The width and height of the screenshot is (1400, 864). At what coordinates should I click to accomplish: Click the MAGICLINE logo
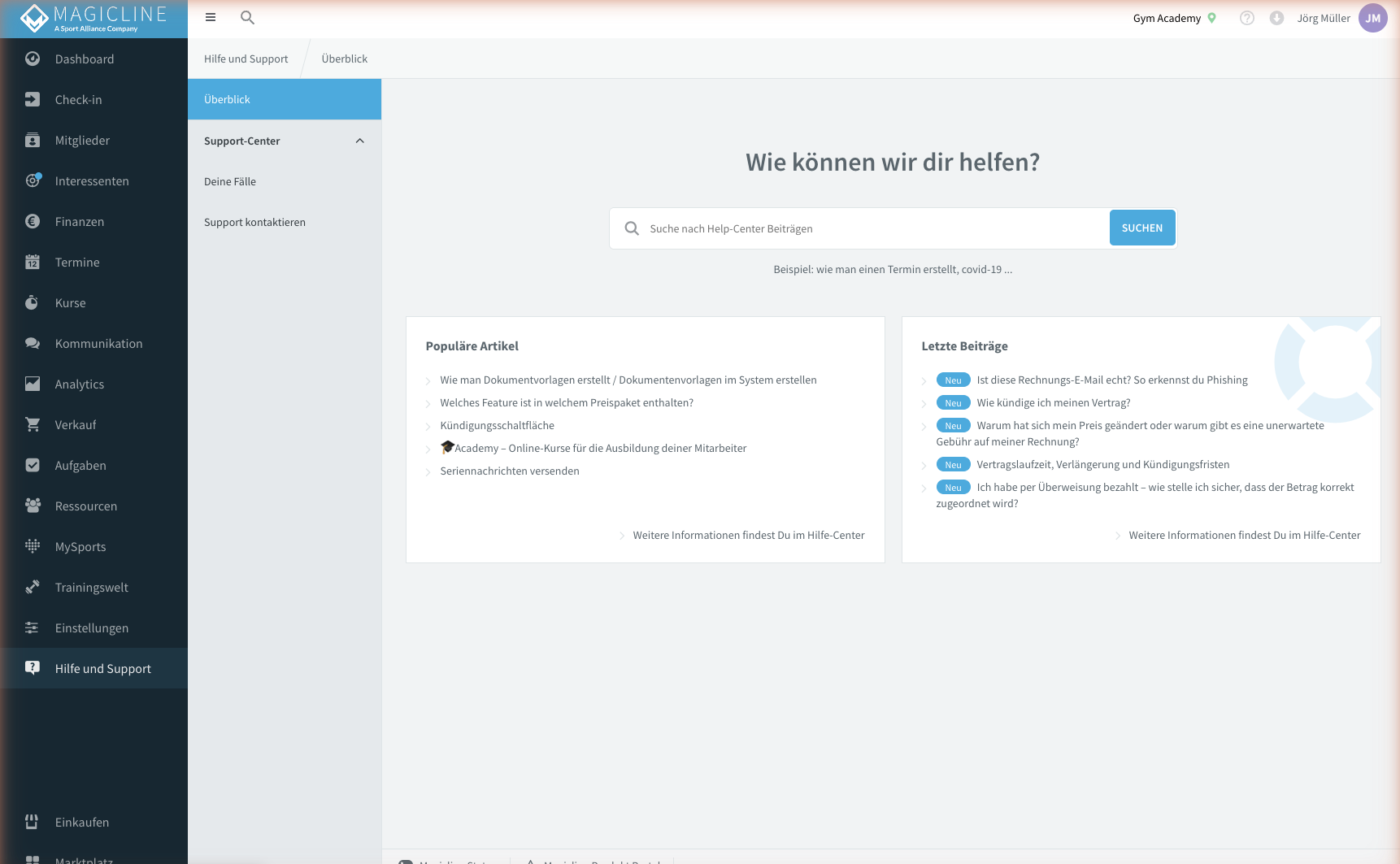coord(93,19)
